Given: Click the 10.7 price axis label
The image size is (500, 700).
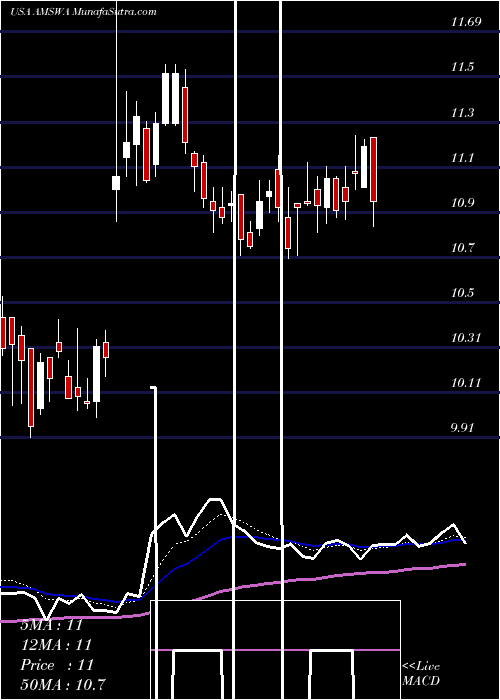Looking at the screenshot, I should [x=462, y=247].
